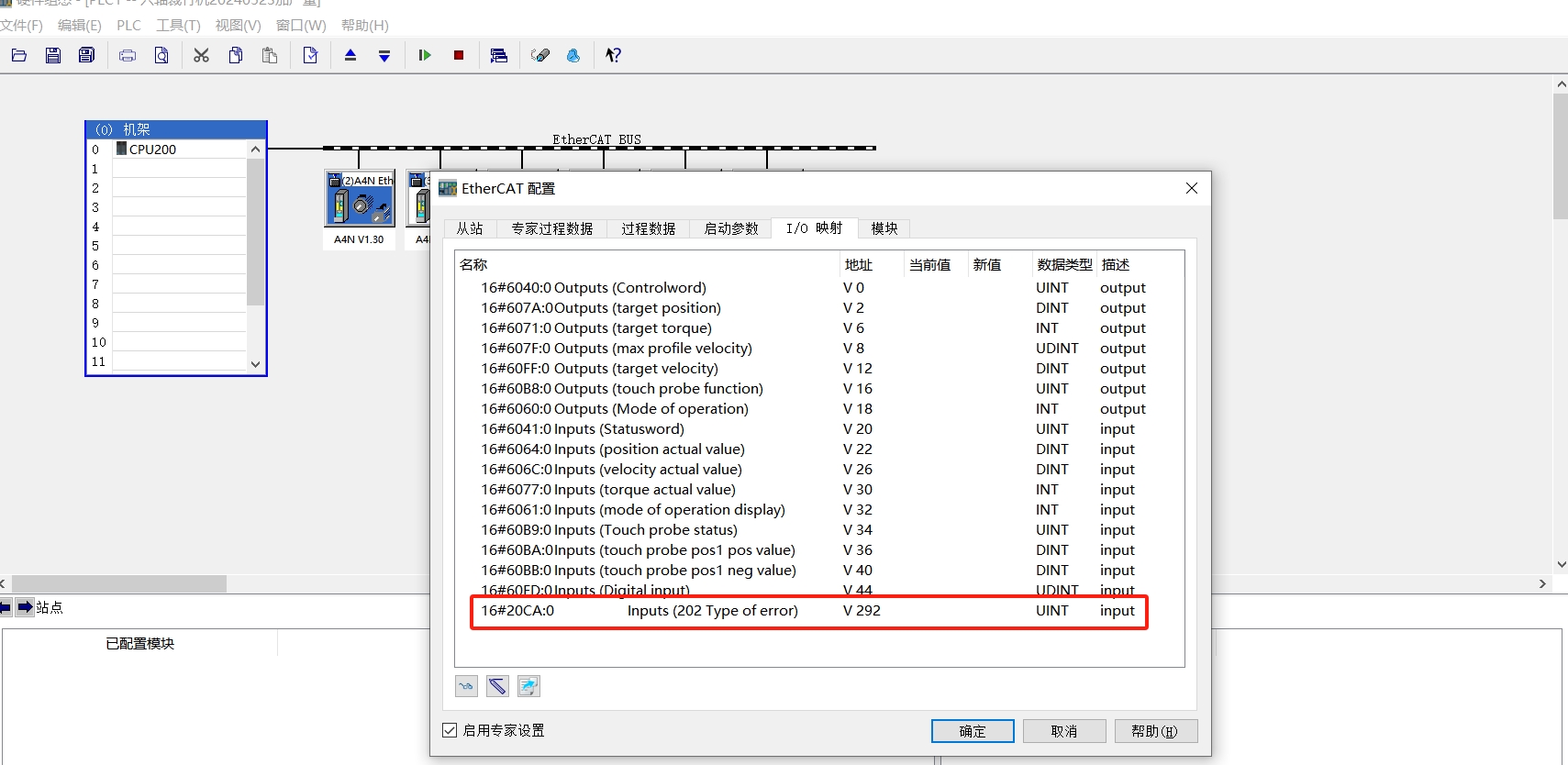
Task: Select the I/O 映射 tab
Action: point(814,227)
